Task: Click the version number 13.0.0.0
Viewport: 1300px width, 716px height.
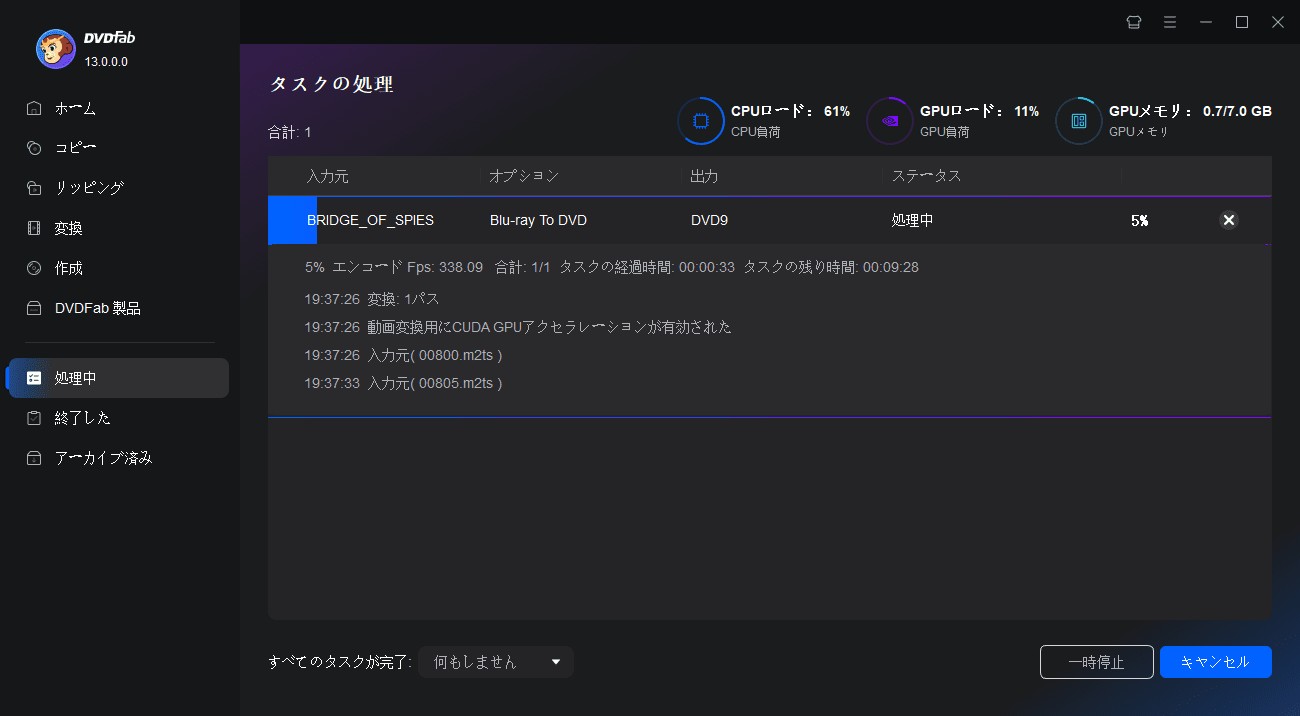Action: [x=106, y=62]
